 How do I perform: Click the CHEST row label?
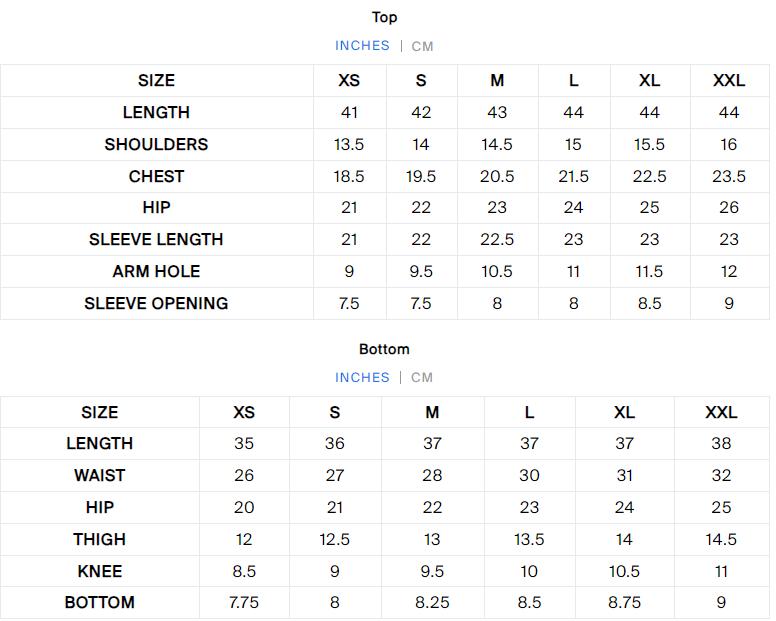(156, 177)
